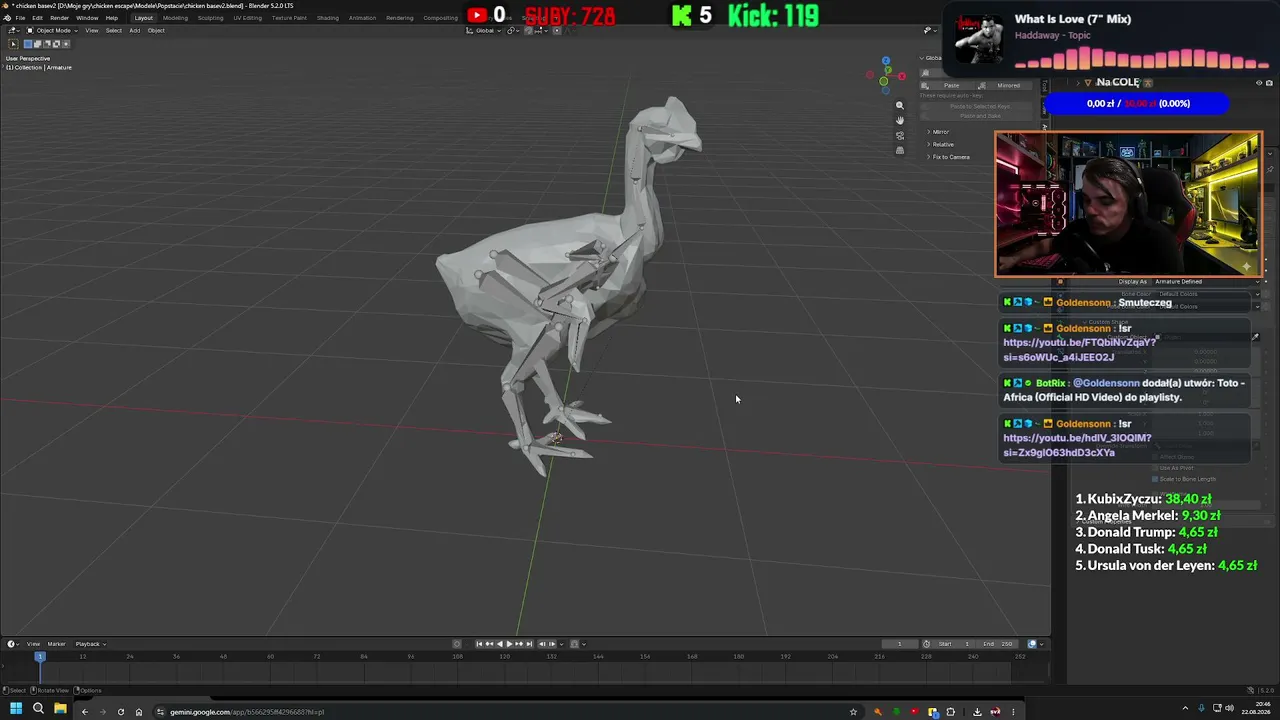The height and width of the screenshot is (720, 1280).
Task: Open Windows taskbar search
Action: (38, 709)
